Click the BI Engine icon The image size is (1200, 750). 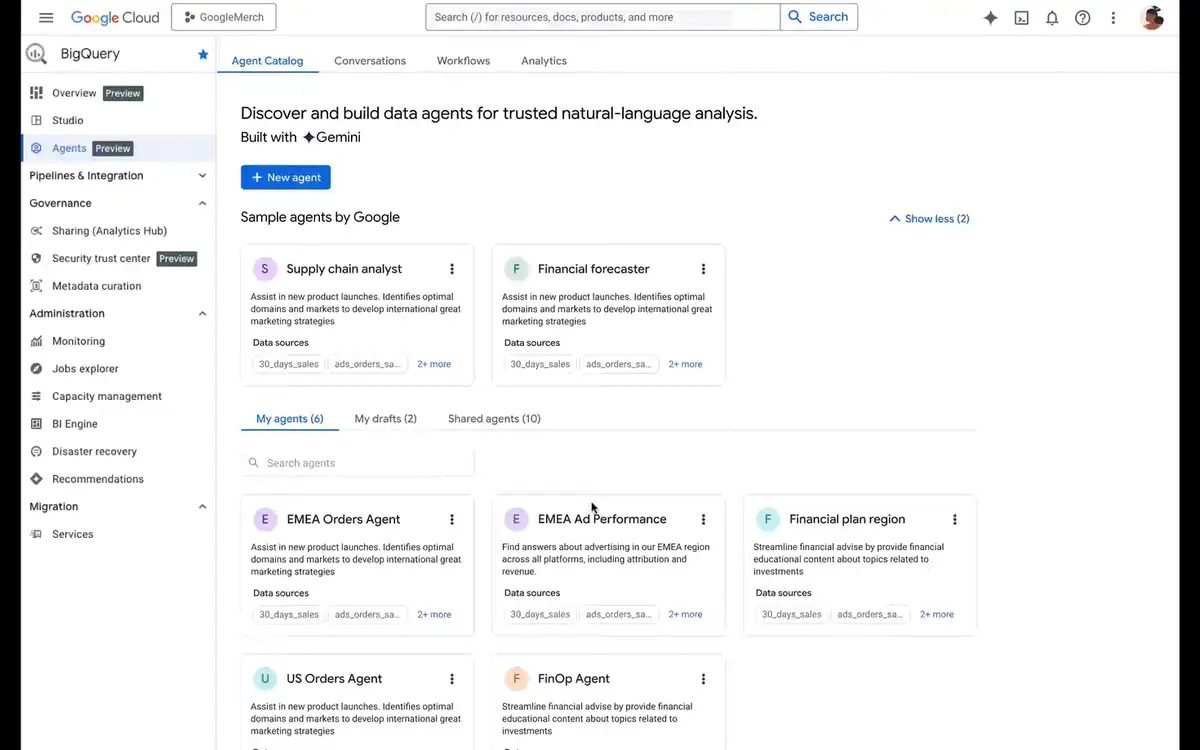(36, 424)
